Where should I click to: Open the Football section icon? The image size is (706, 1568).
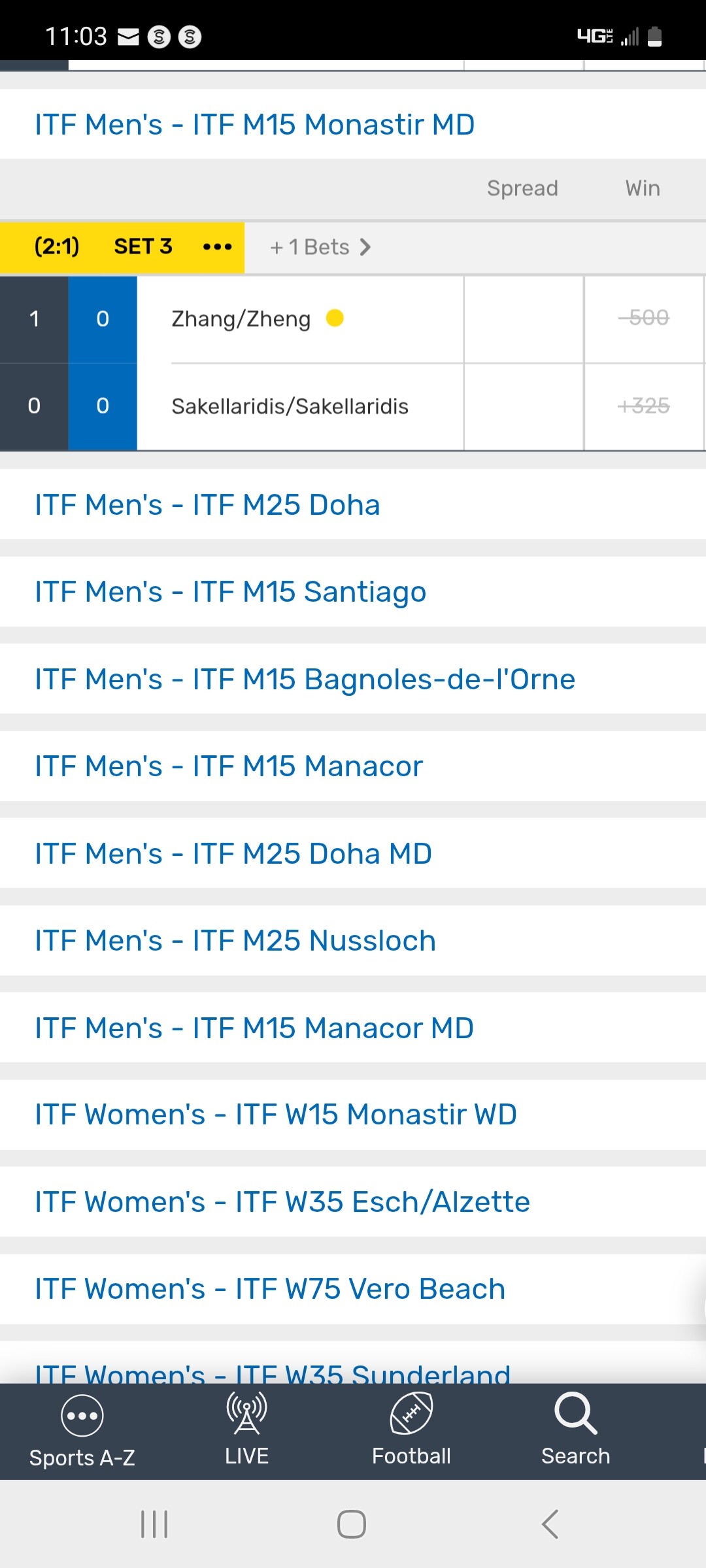(x=411, y=1413)
